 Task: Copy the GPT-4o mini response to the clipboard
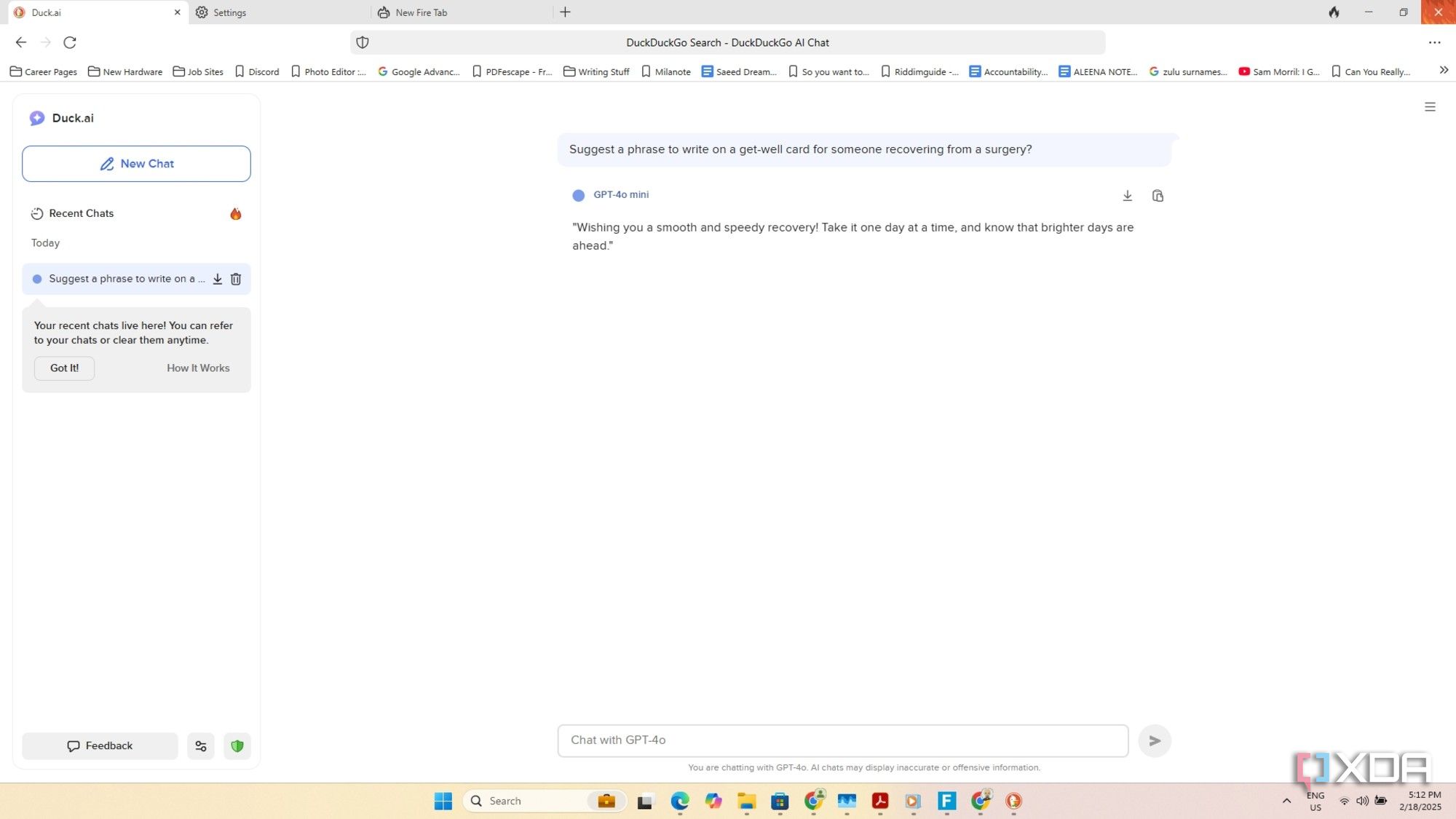(1158, 195)
